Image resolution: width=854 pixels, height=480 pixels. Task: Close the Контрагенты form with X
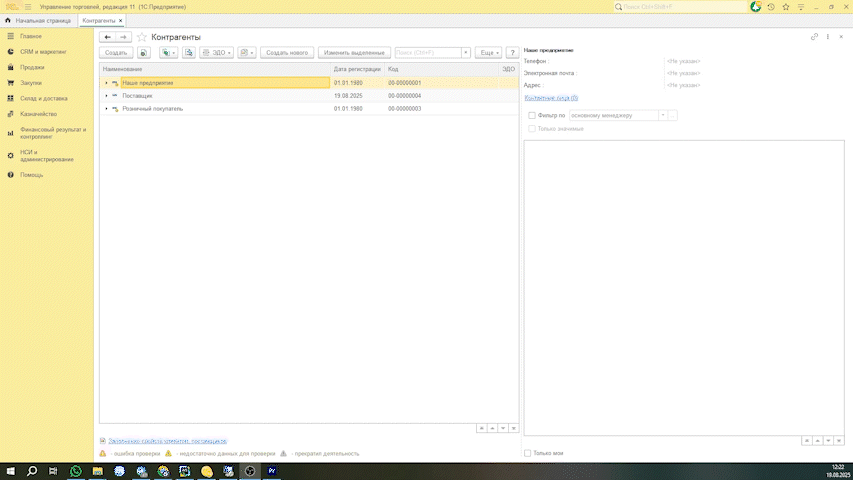click(x=841, y=37)
